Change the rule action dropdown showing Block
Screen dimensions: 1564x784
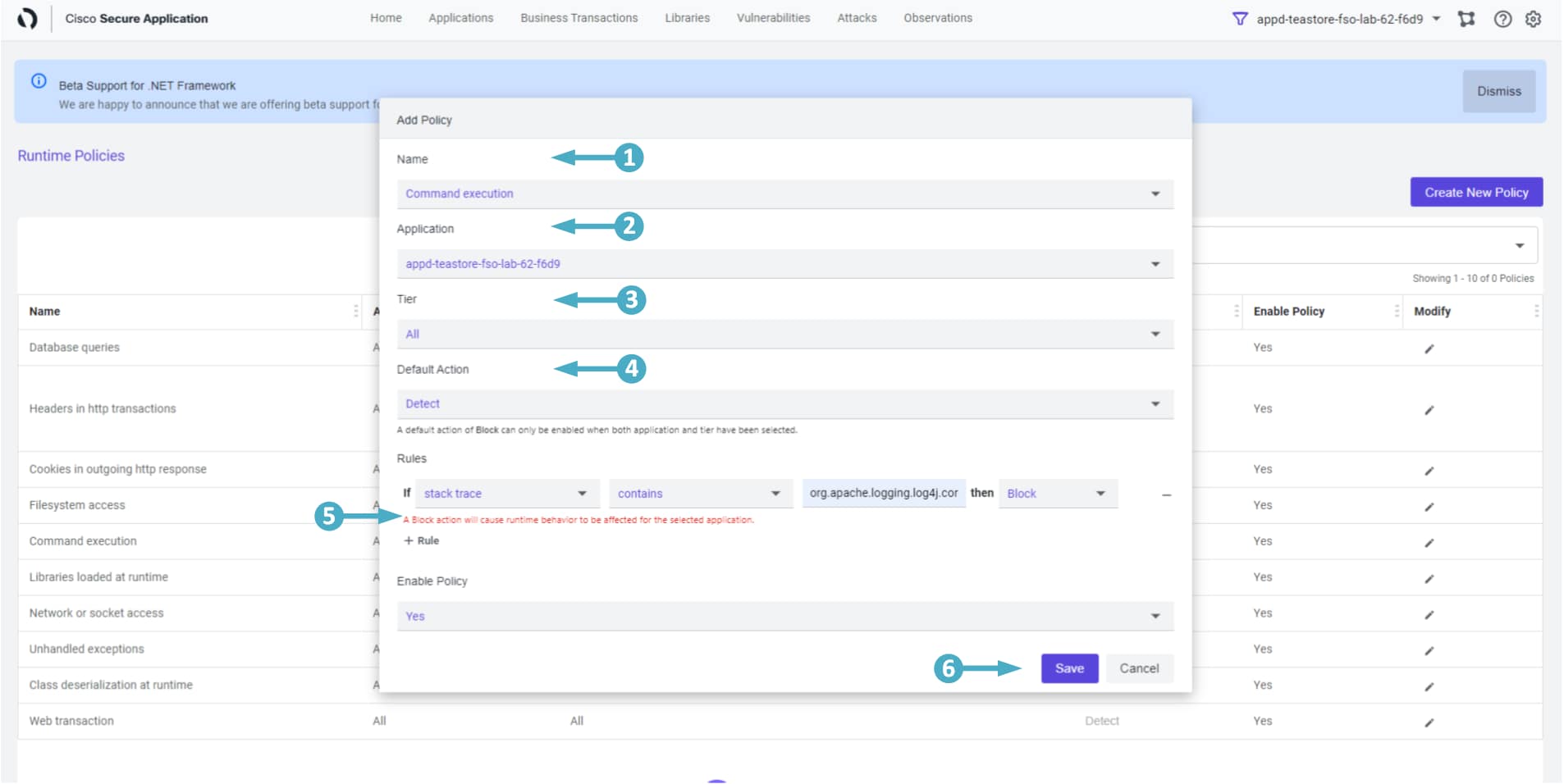tap(1057, 494)
